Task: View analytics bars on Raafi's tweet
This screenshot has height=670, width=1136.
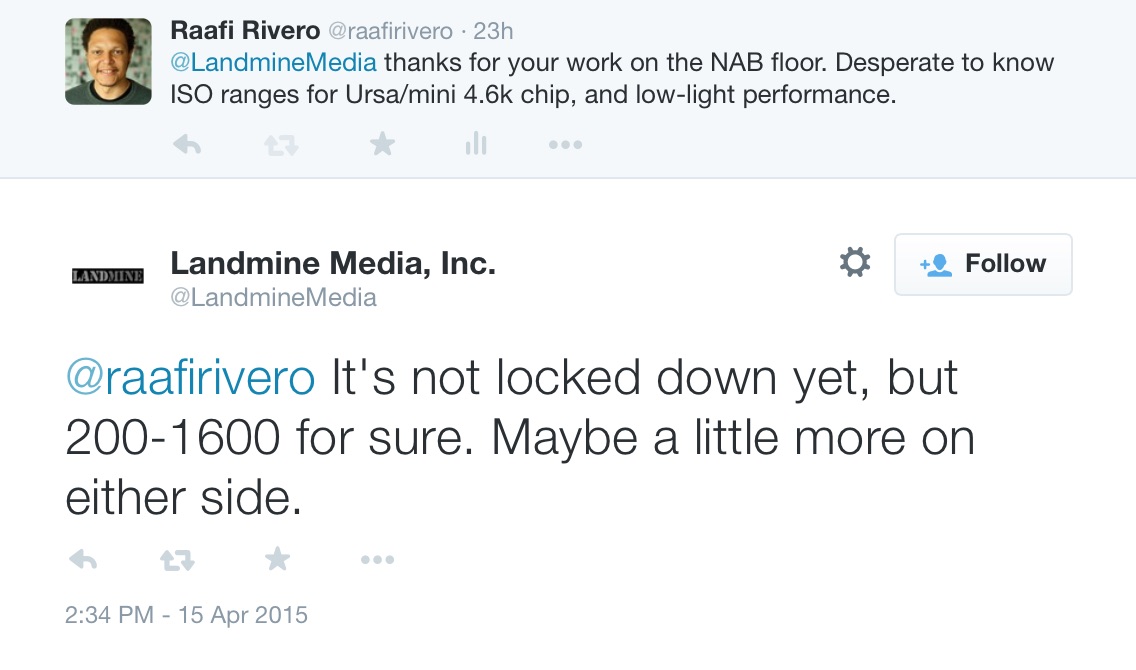Action: (x=476, y=143)
